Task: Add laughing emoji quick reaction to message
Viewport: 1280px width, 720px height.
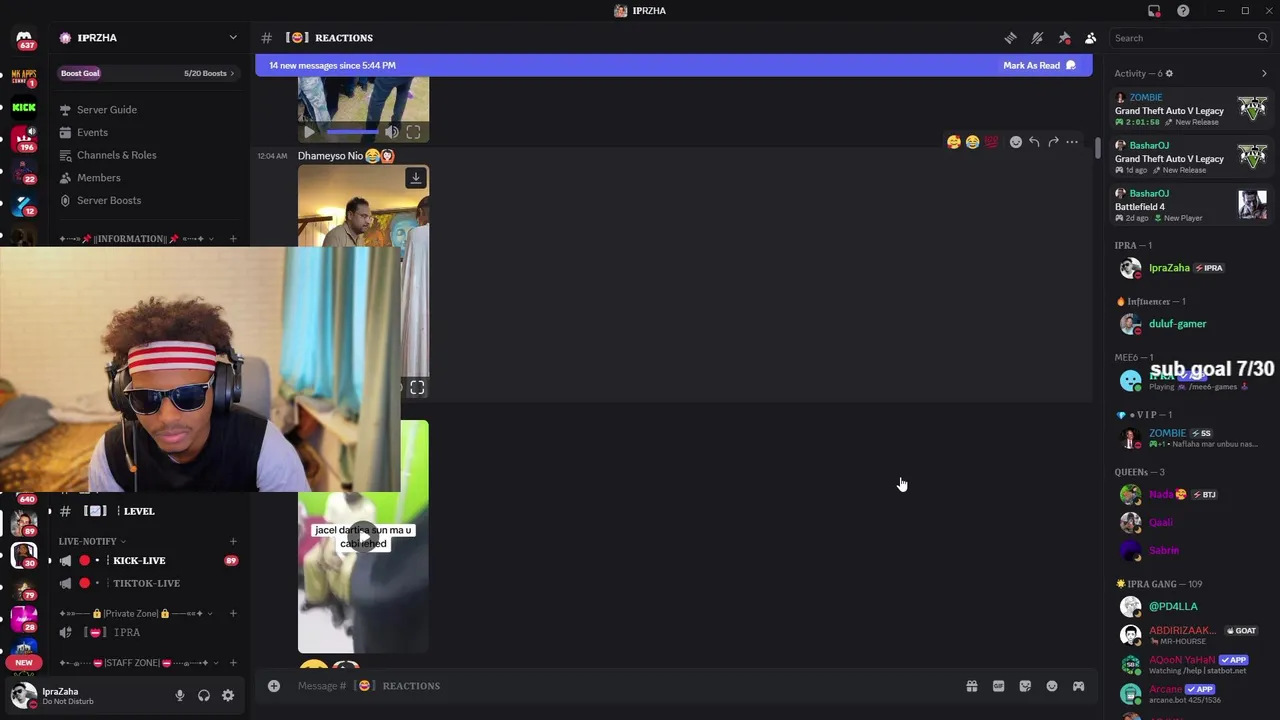Action: [x=972, y=142]
